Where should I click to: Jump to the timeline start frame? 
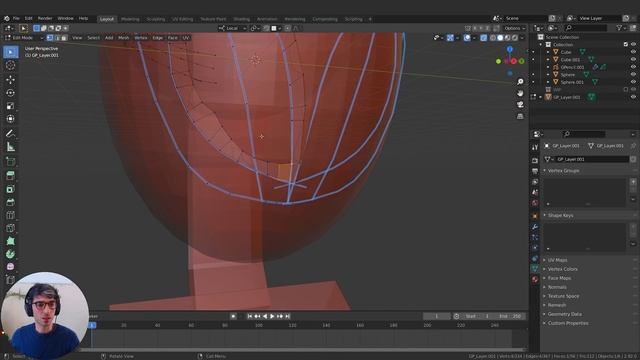pyautogui.click(x=250, y=316)
